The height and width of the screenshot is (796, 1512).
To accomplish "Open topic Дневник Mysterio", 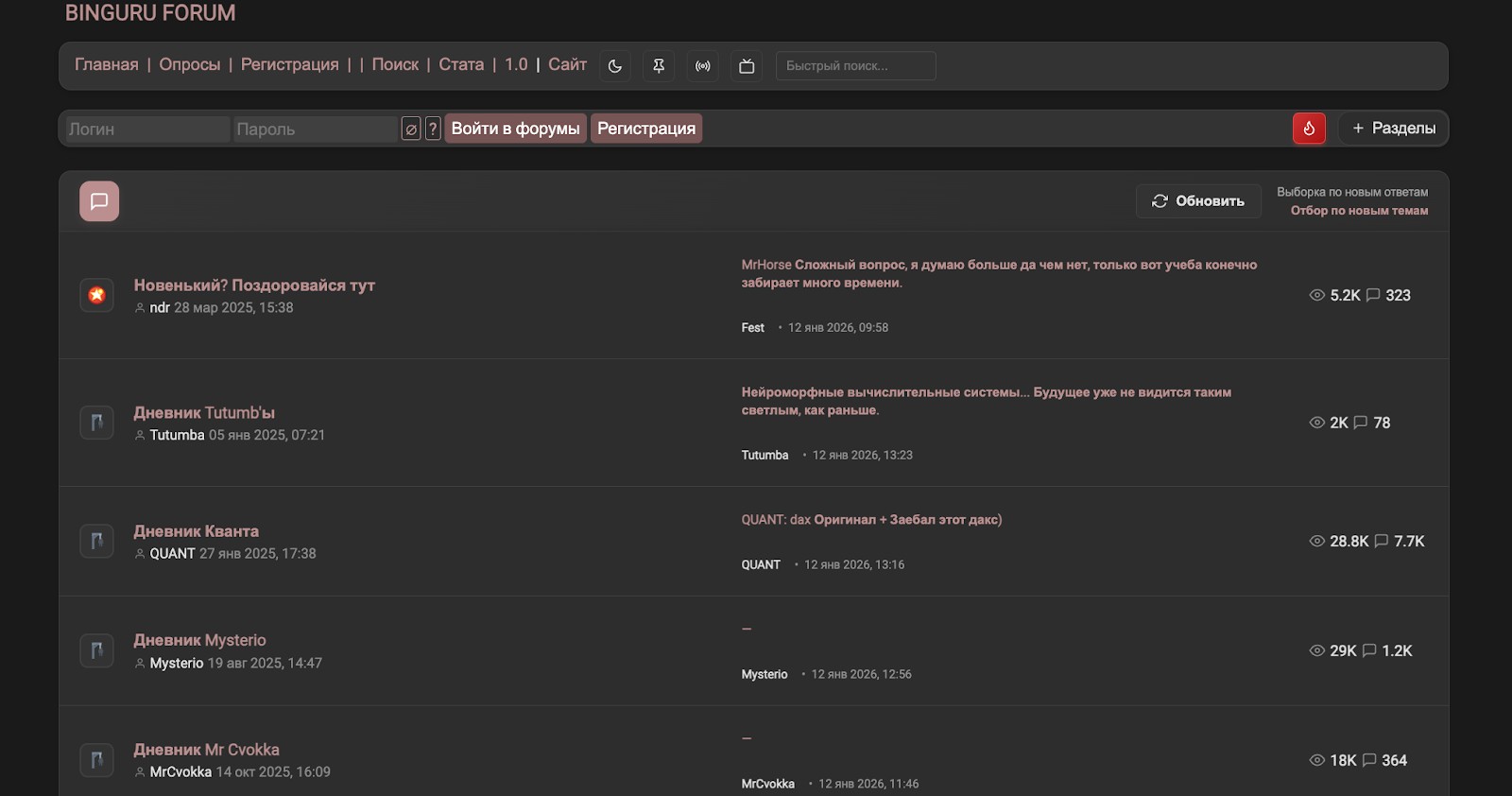I will pyautogui.click(x=199, y=640).
